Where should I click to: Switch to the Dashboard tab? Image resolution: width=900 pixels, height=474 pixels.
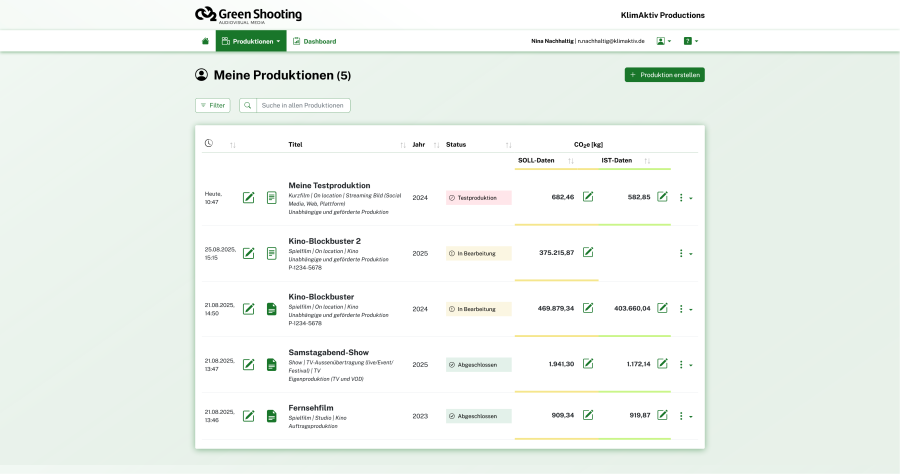[314, 41]
